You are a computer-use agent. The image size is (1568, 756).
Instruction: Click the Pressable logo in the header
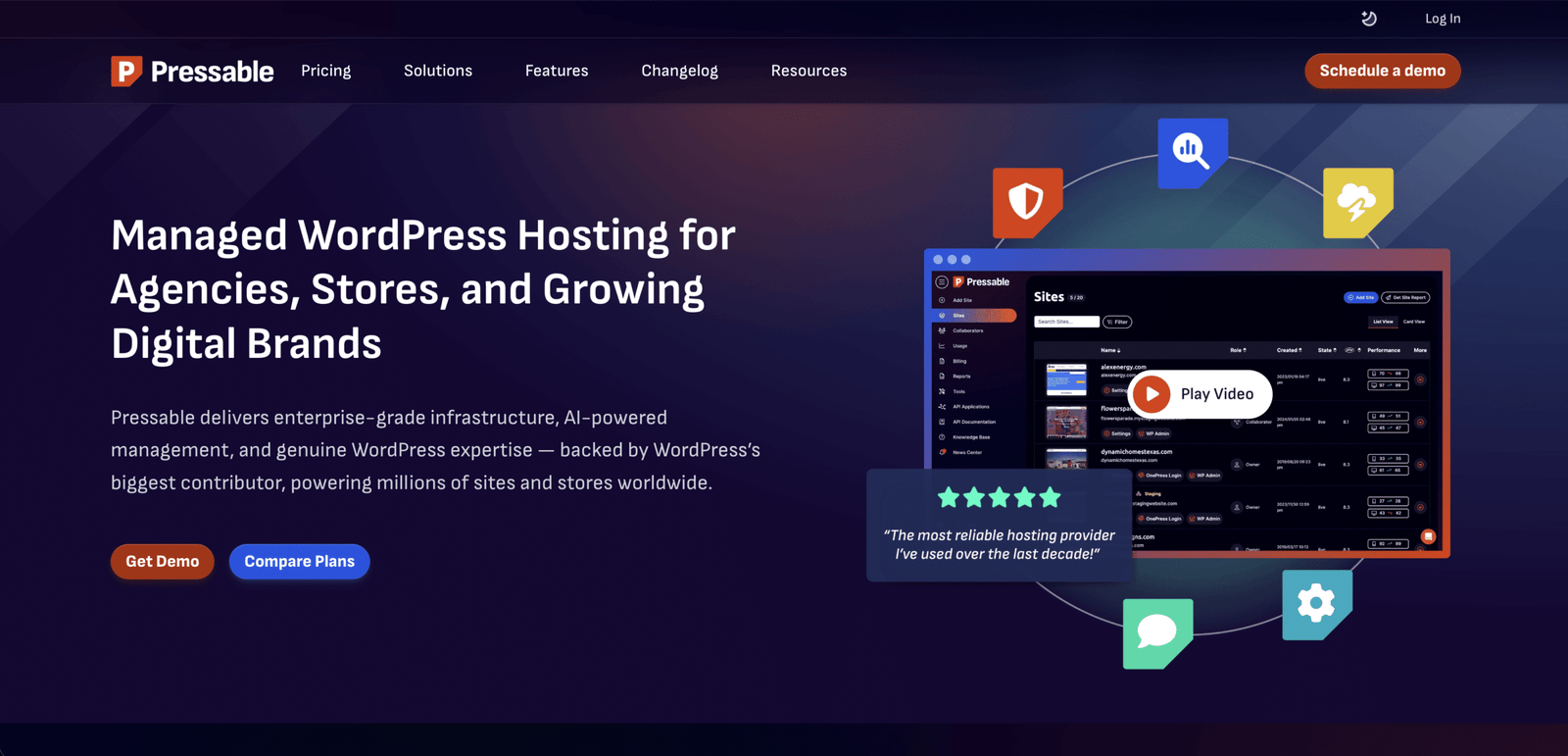[x=192, y=71]
